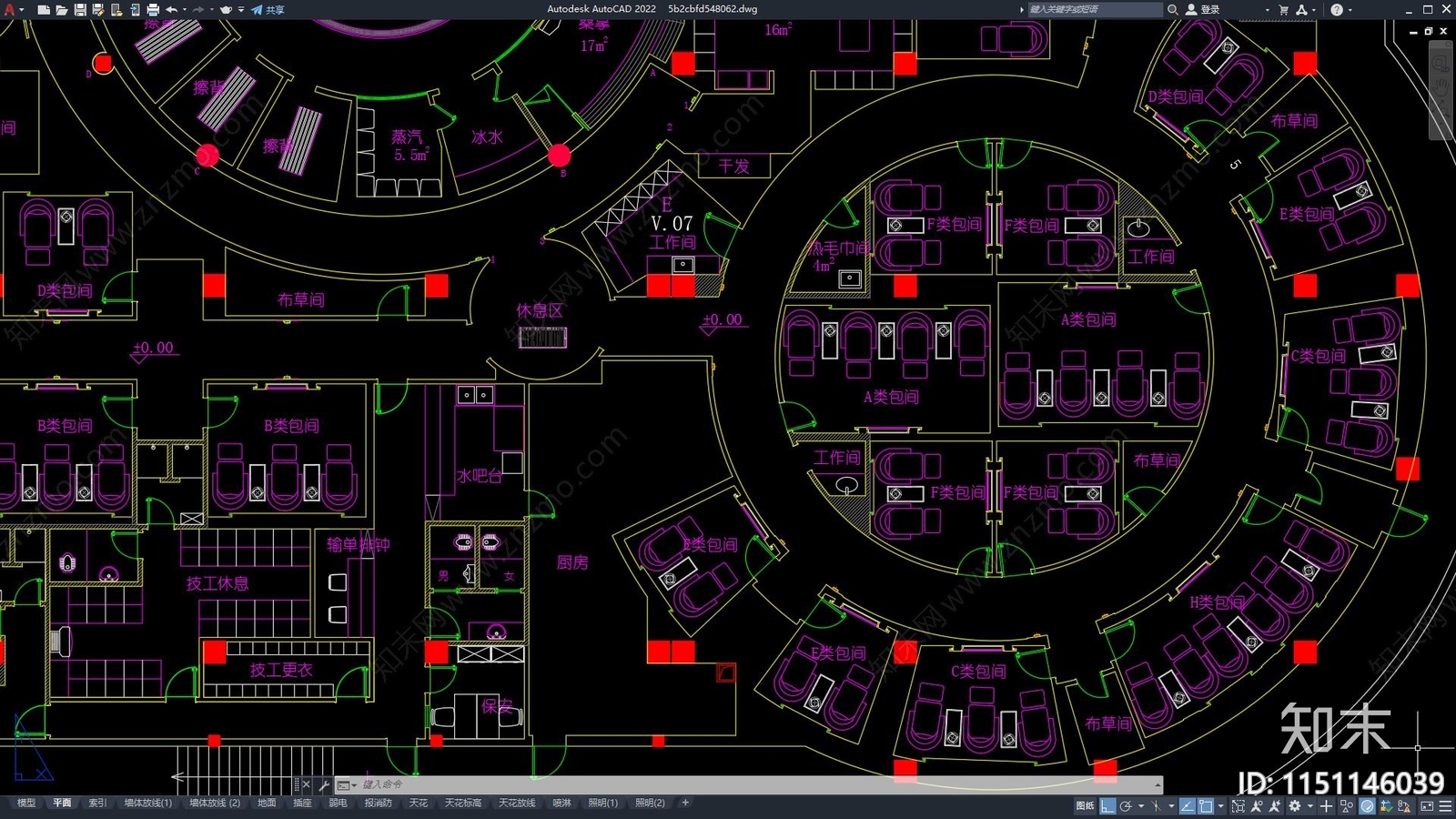Open status bar Customization menu
Screen dimensions: 1456x819
coord(1445,805)
